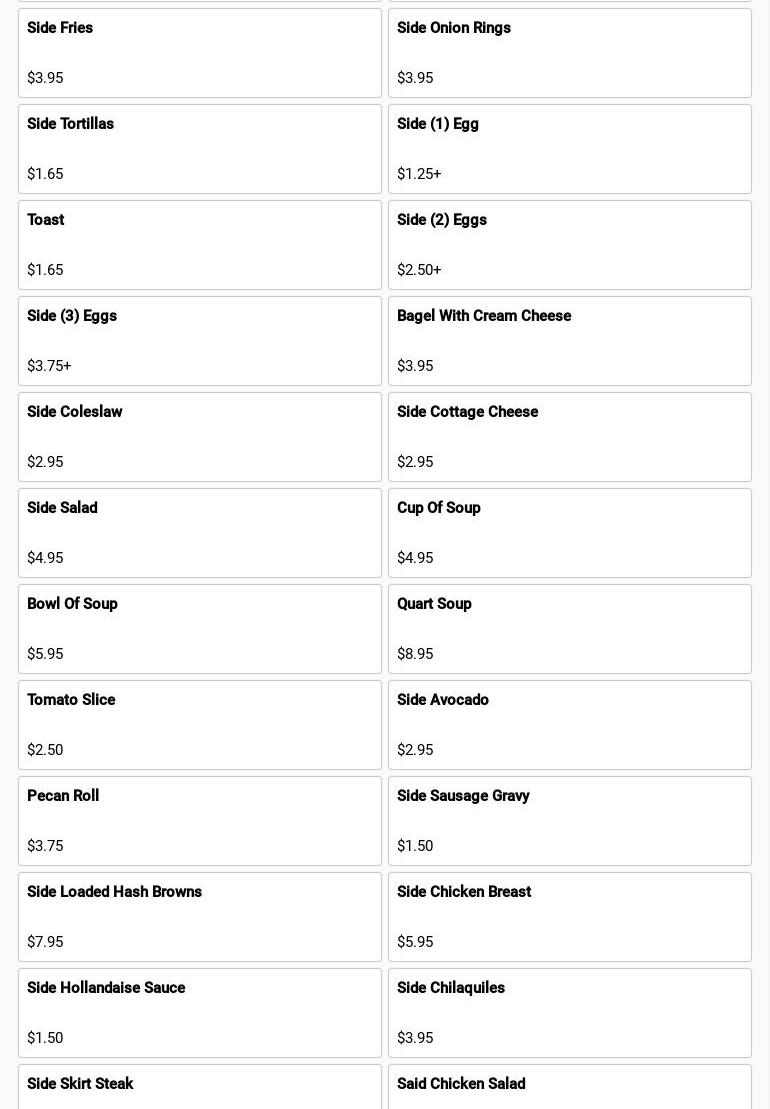770x1109 pixels.
Task: Select the Pecan Roll item
Action: pos(200,821)
